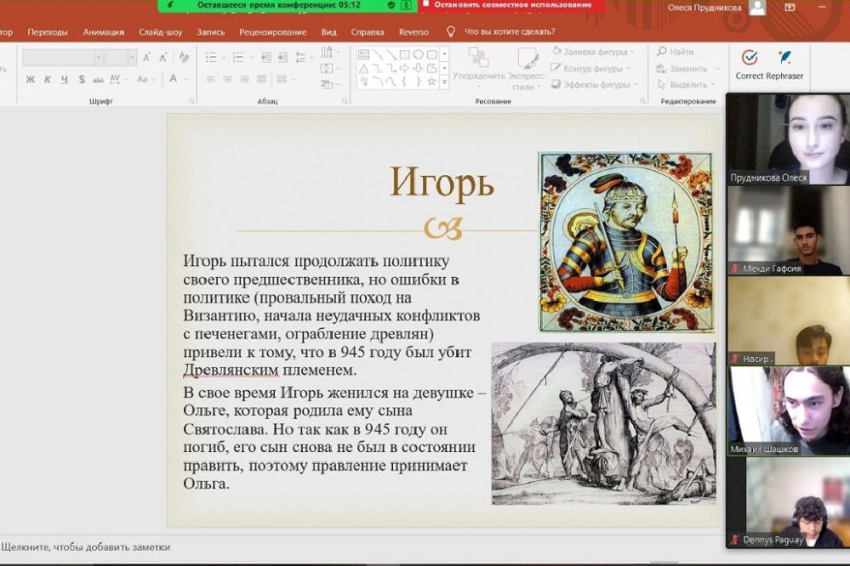The image size is (850, 566).
Task: Clear all formatting eraser icon
Action: point(184,57)
